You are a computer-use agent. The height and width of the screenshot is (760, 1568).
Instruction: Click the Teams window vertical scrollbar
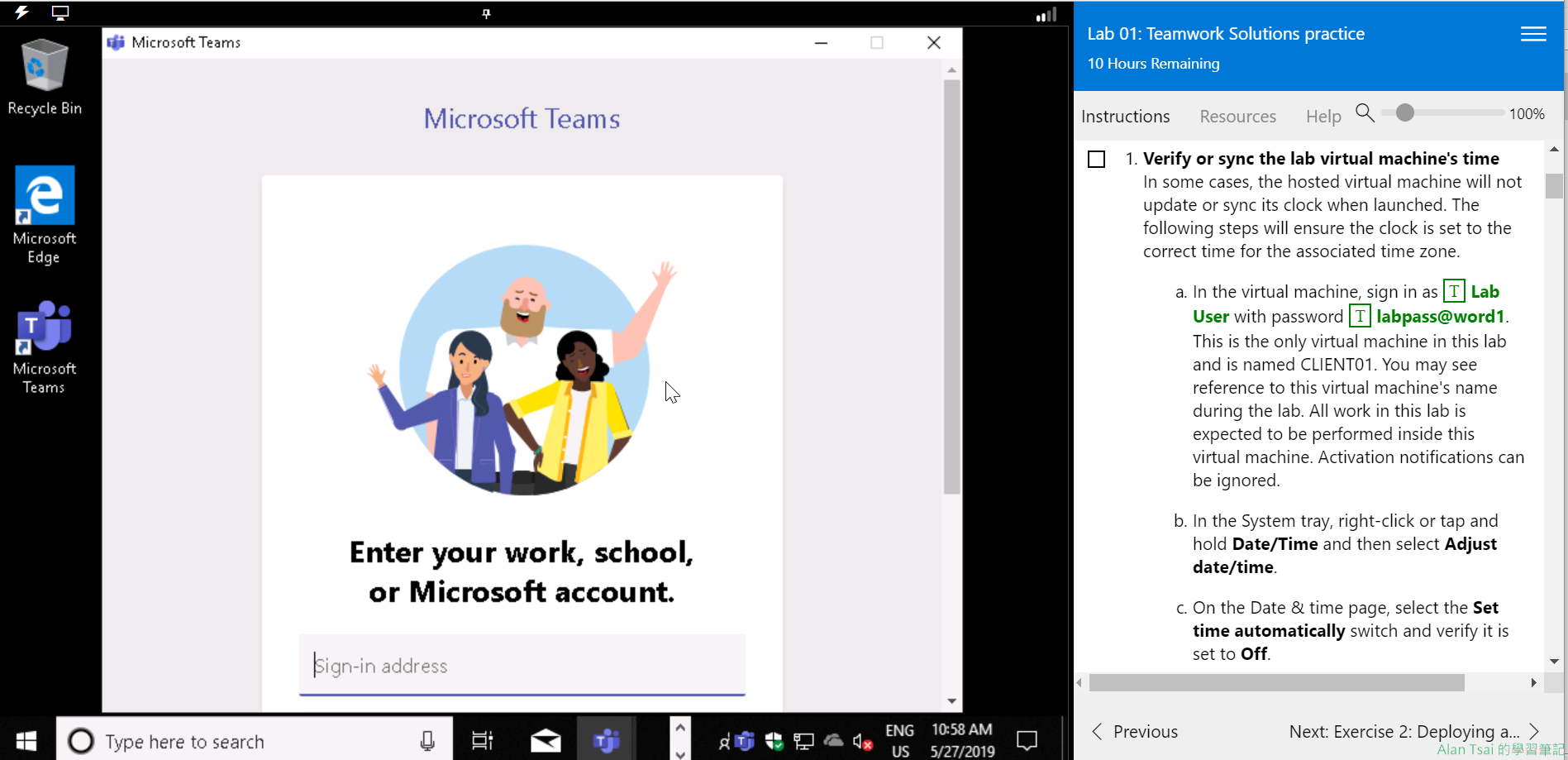click(952, 287)
